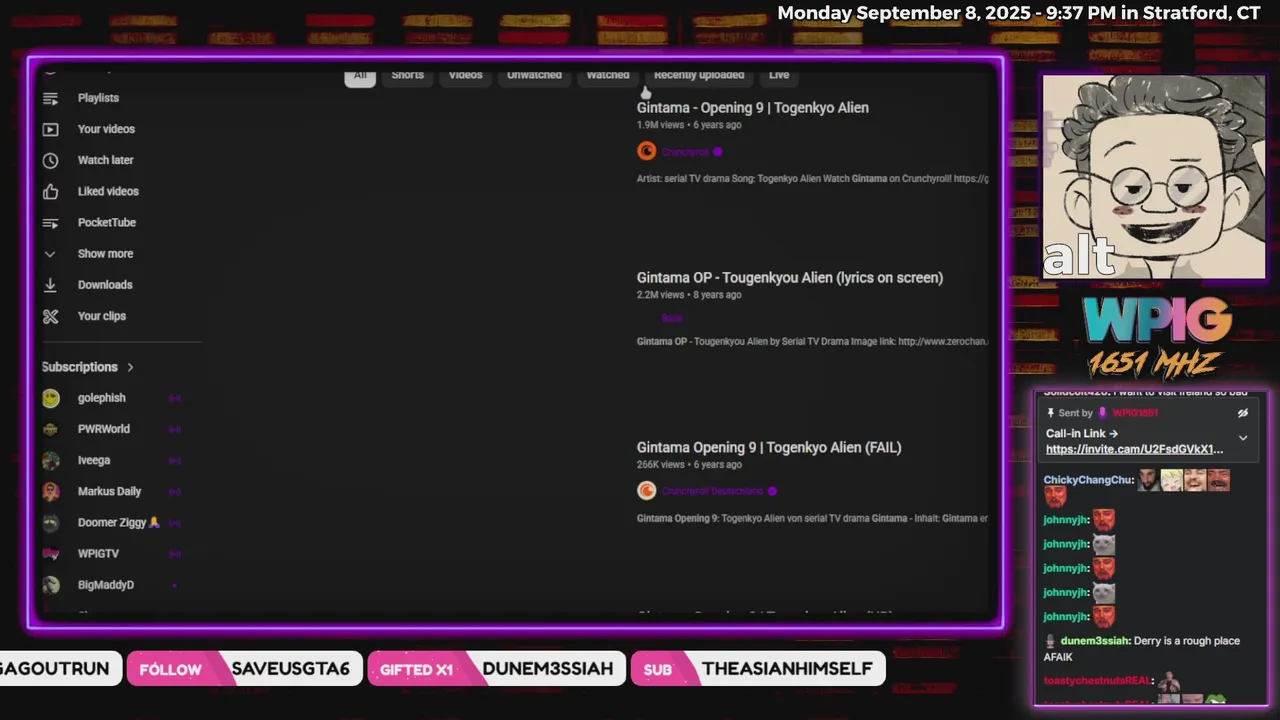Click purple microphone badge next to WPIG1651

[x=1103, y=413]
